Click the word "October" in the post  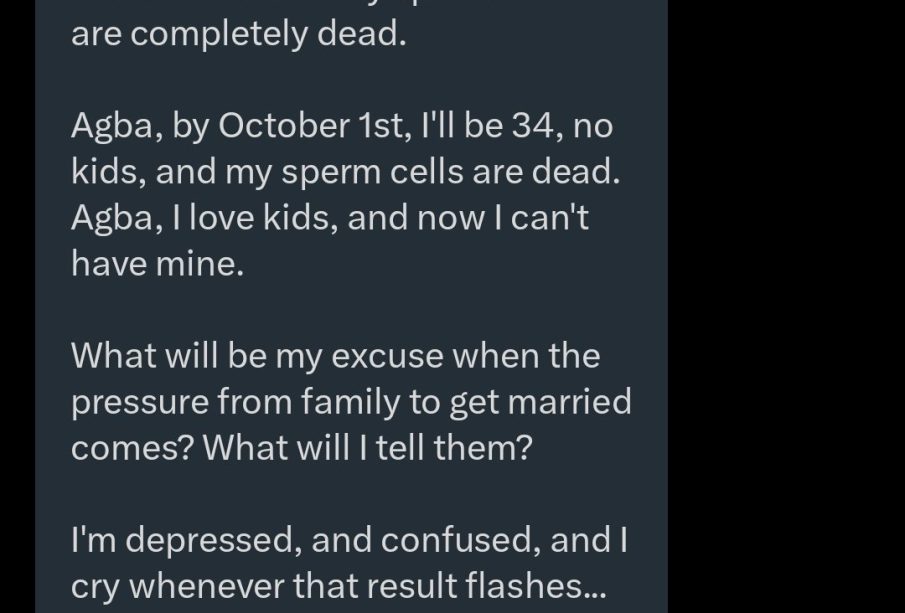click(283, 125)
